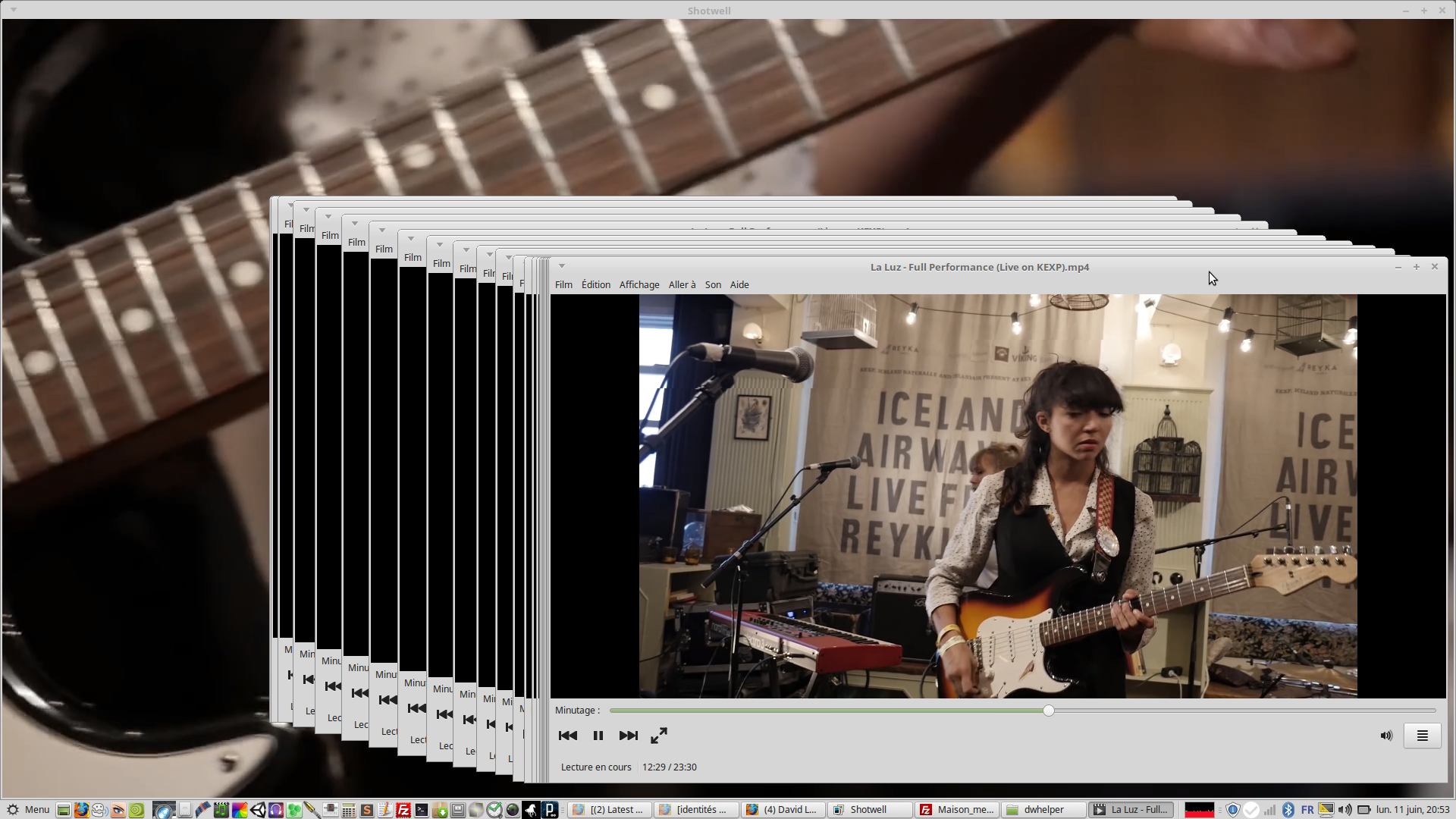Switch to the dwhelper taskbar window
Image resolution: width=1456 pixels, height=819 pixels.
pyautogui.click(x=1043, y=810)
